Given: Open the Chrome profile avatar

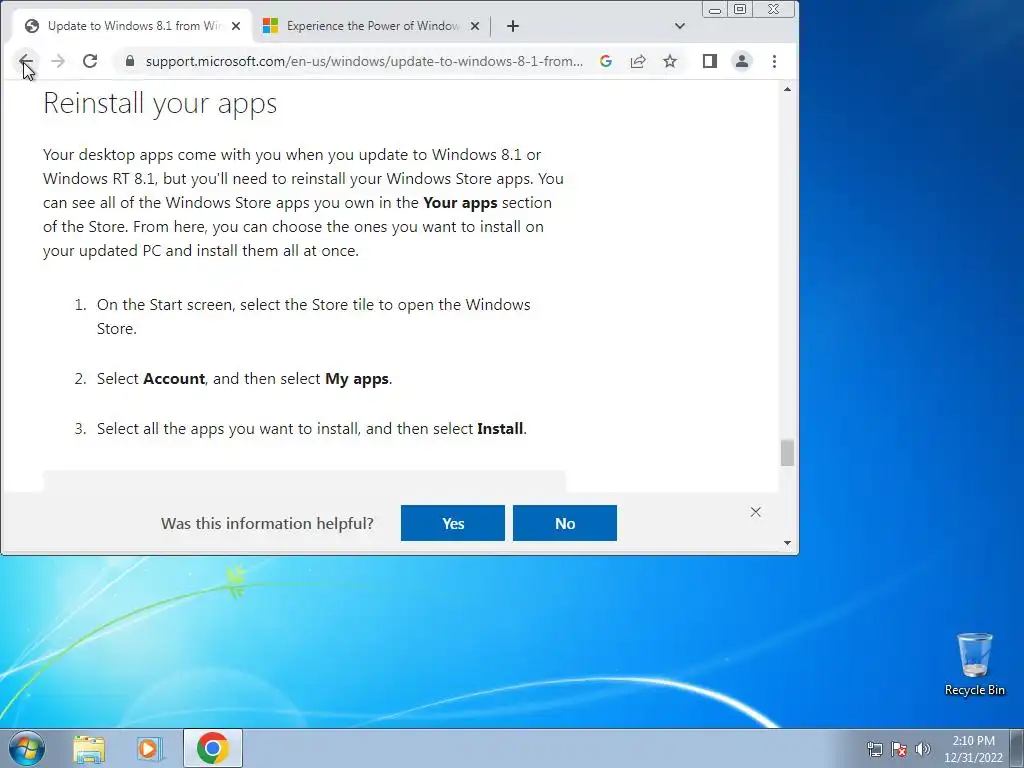Looking at the screenshot, I should (742, 61).
